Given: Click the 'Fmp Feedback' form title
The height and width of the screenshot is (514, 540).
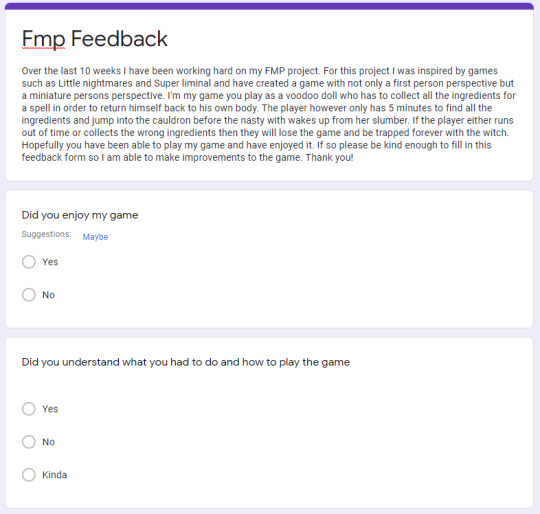Looking at the screenshot, I should 95,39.
